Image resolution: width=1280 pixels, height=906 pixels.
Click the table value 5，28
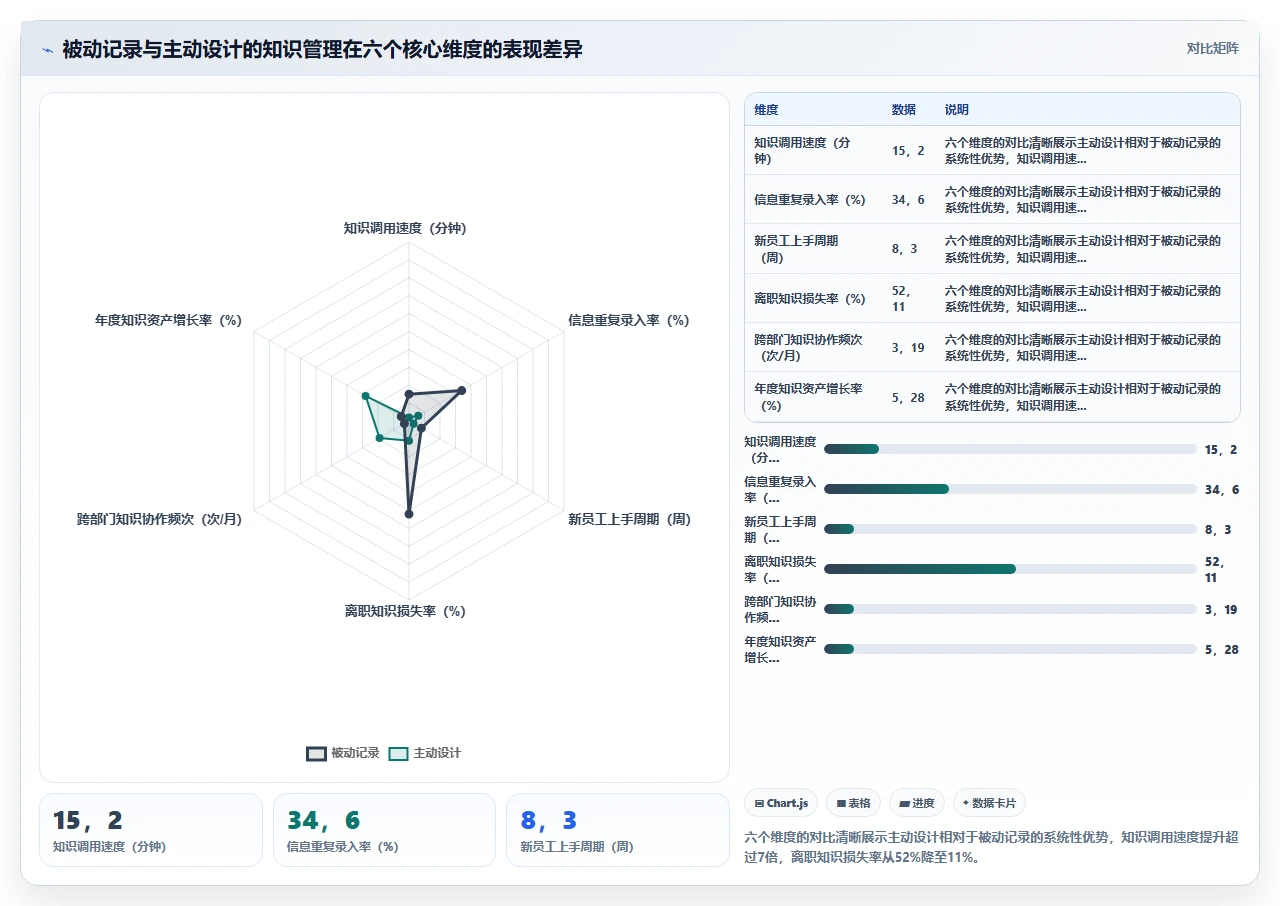[908, 397]
